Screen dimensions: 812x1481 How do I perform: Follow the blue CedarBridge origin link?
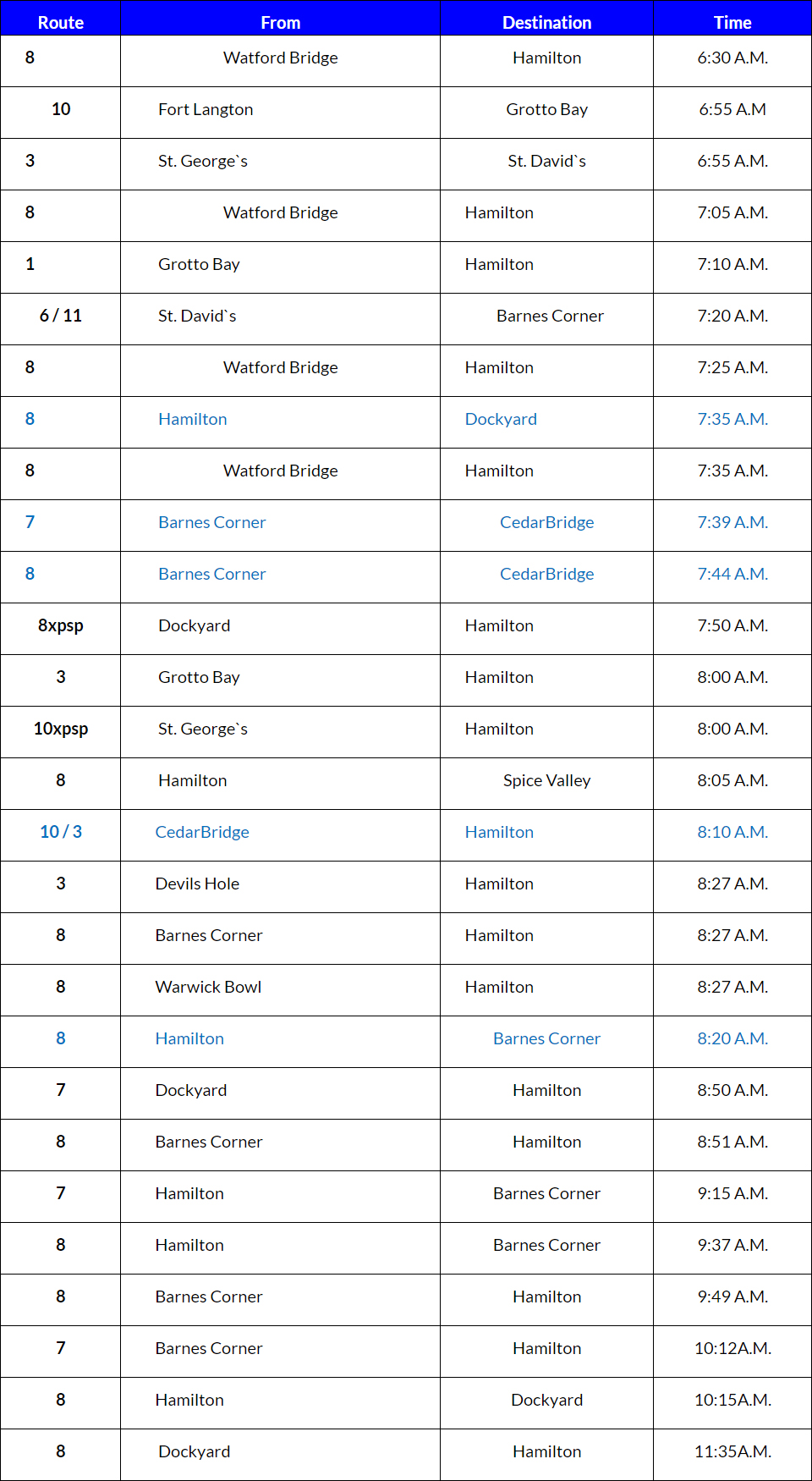(202, 832)
